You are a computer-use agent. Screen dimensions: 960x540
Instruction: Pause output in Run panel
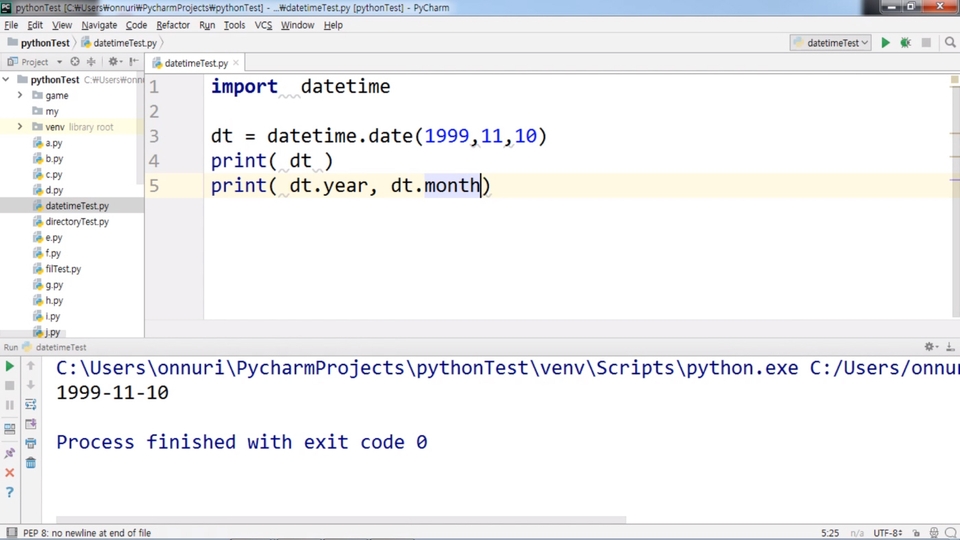pos(10,405)
